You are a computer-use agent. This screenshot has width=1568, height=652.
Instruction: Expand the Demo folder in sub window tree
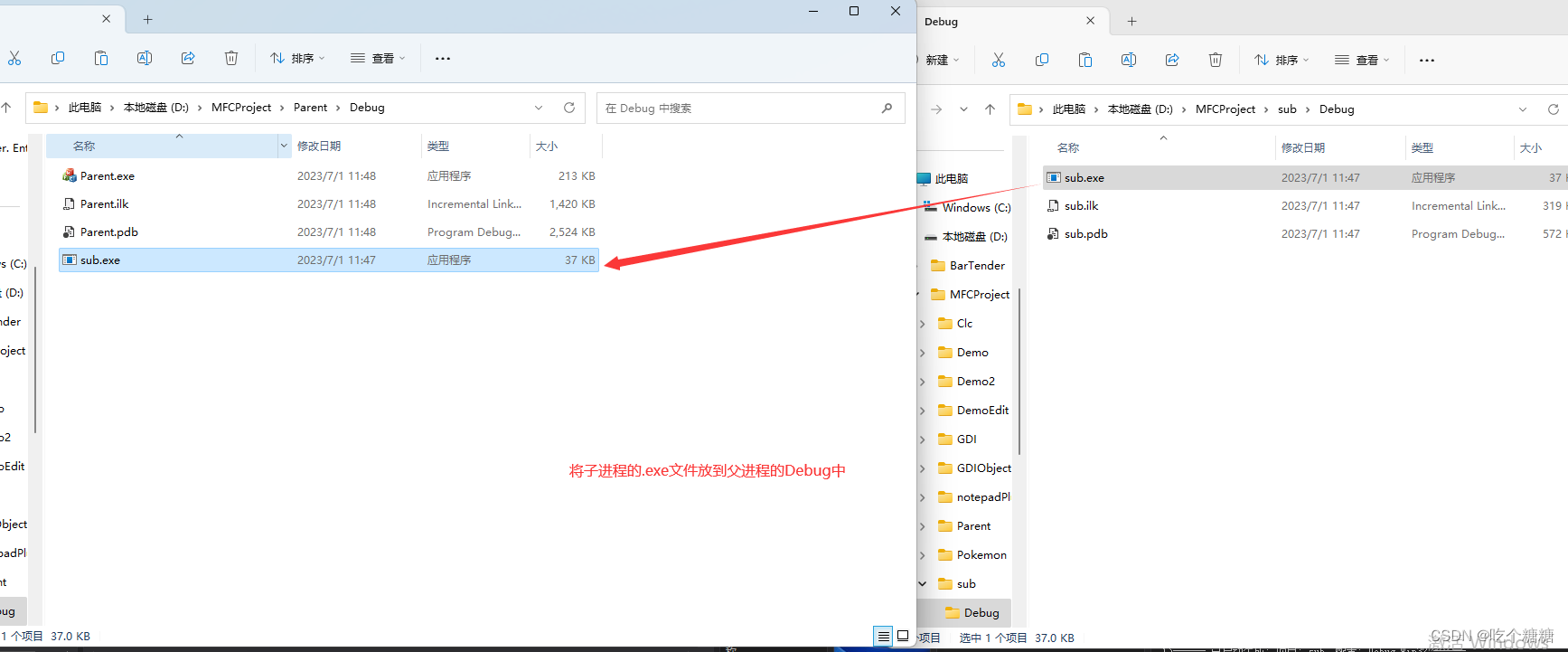pos(923,353)
